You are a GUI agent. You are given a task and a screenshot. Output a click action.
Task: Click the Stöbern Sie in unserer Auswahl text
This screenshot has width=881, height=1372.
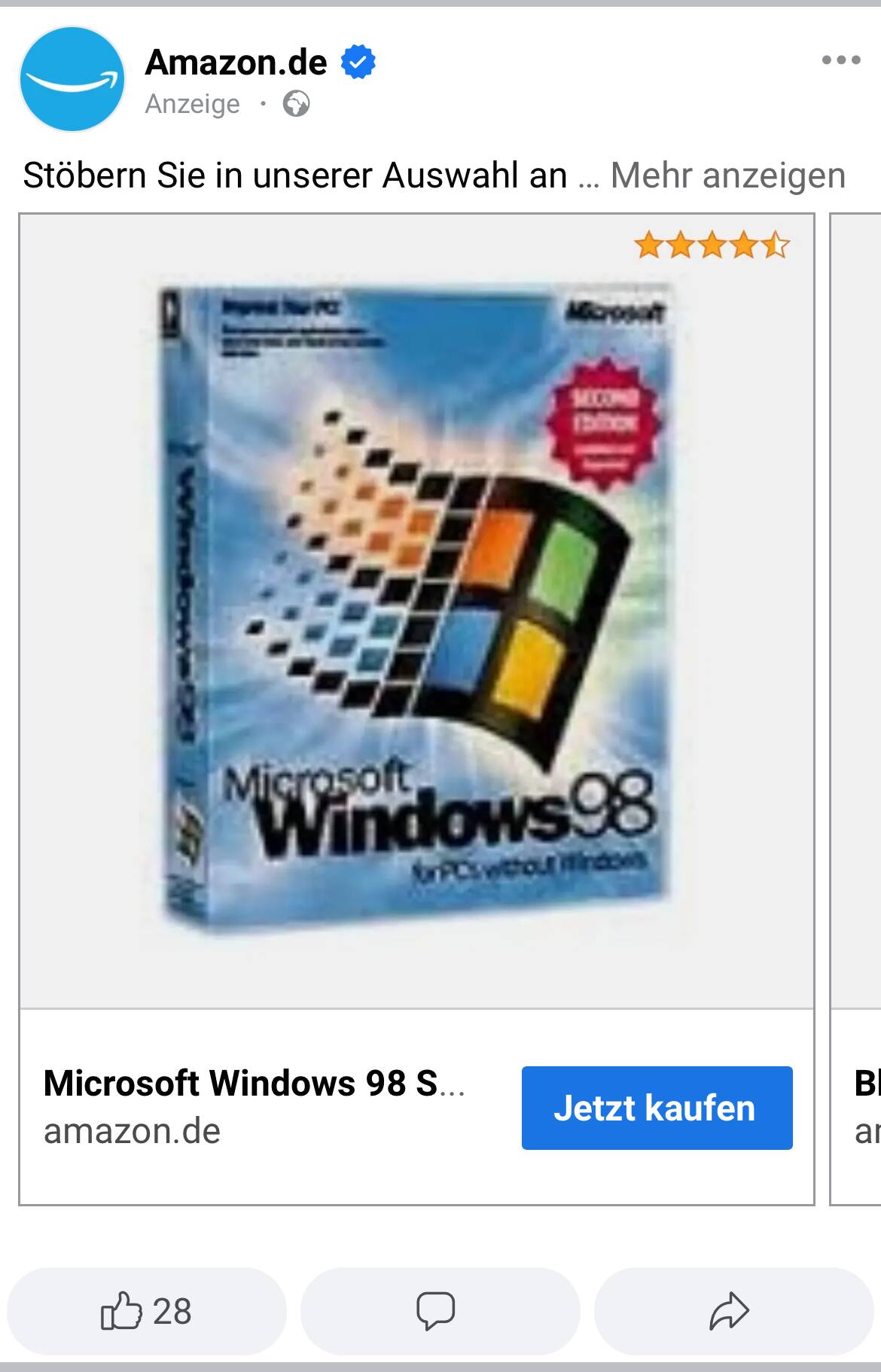pyautogui.click(x=294, y=175)
